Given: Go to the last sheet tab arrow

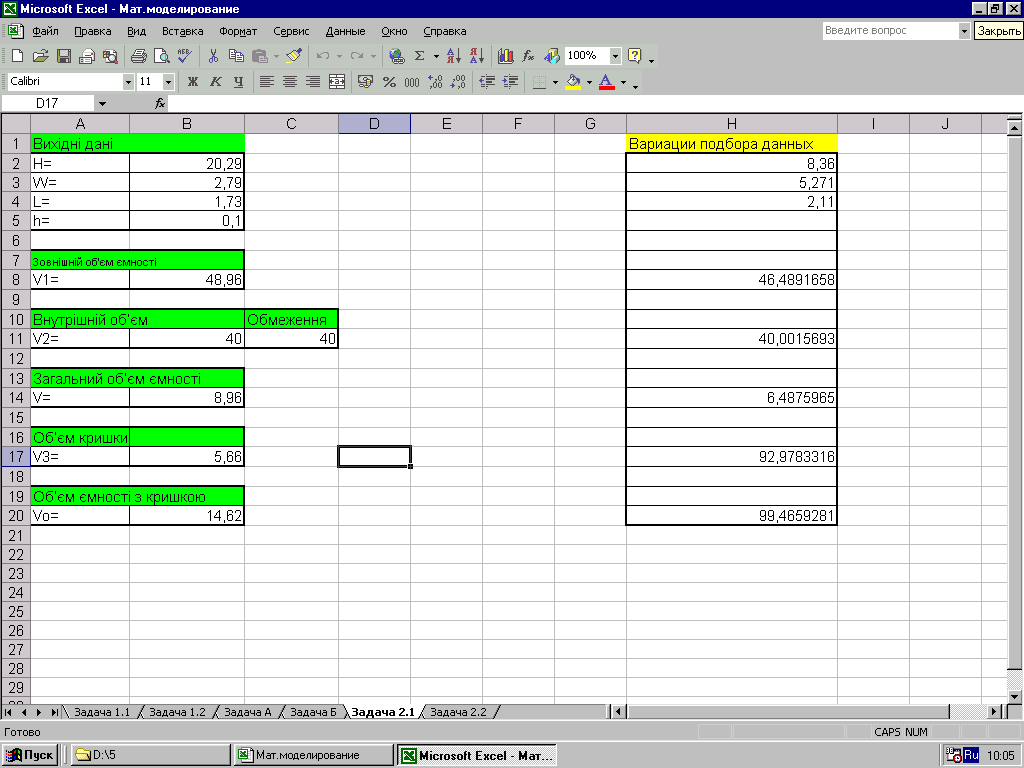Looking at the screenshot, I should (55, 712).
